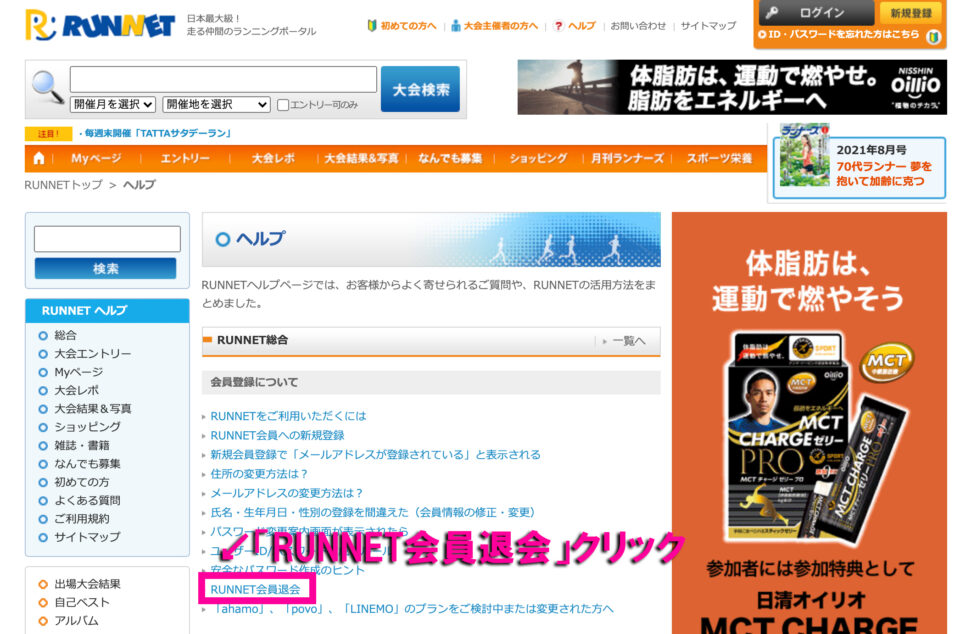Select 大会エントリー in the help sidebar

(92, 354)
